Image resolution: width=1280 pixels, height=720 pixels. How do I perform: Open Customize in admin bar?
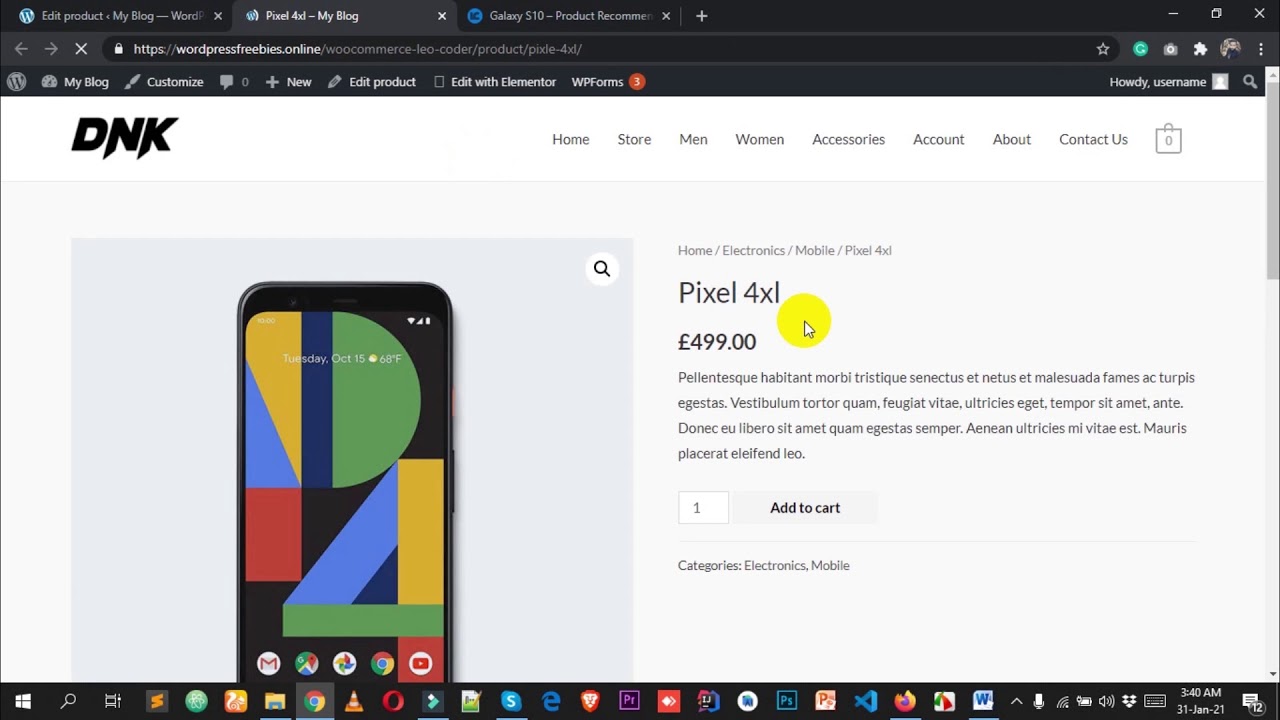(x=164, y=82)
